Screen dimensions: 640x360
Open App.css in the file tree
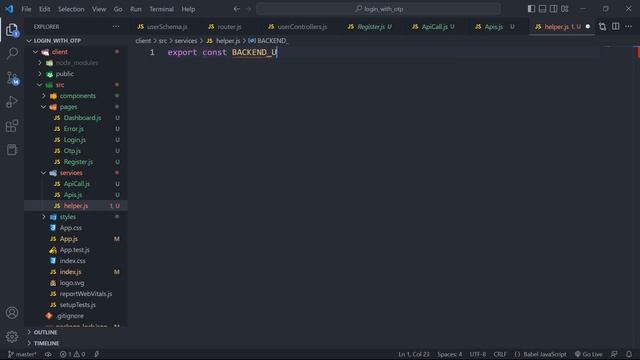coord(71,228)
